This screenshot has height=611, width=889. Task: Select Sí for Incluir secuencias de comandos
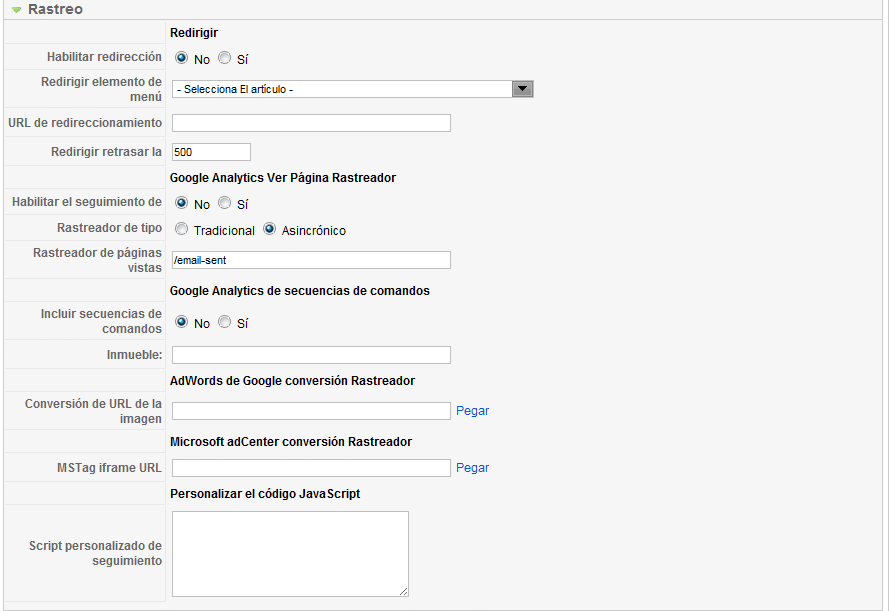(225, 322)
